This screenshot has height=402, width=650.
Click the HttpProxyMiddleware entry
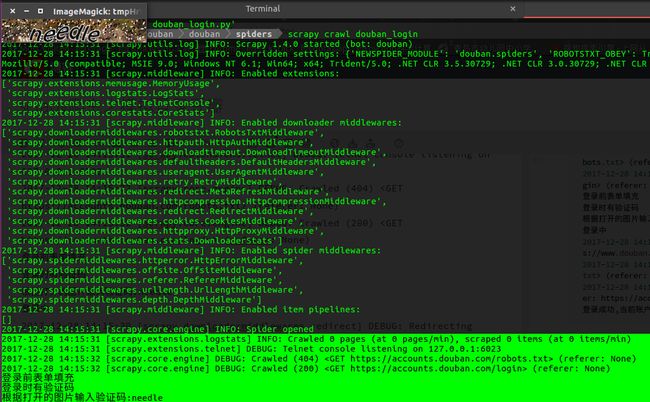pyautogui.click(x=166, y=231)
